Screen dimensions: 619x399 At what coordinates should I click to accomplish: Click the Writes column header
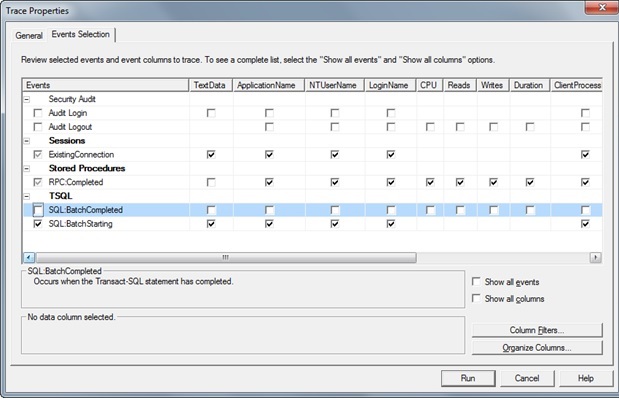coord(493,85)
